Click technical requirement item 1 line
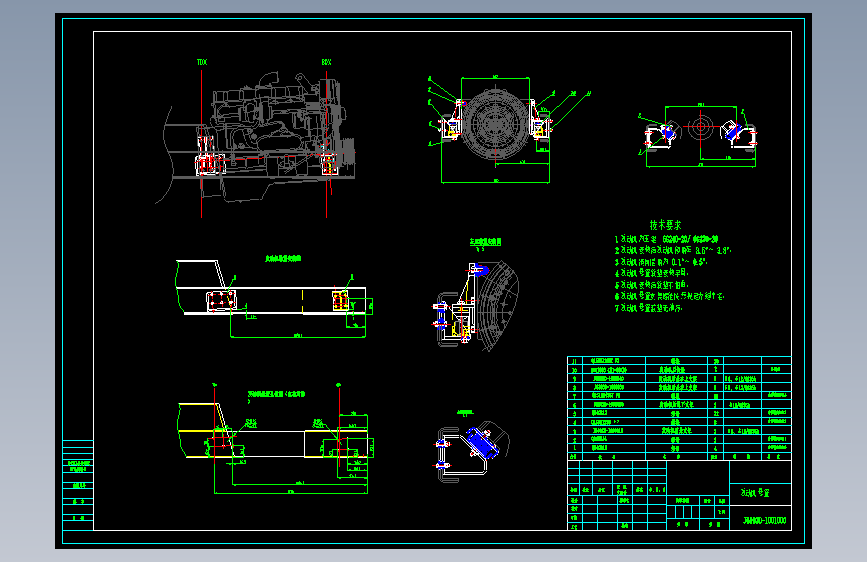The image size is (867, 562). click(666, 240)
